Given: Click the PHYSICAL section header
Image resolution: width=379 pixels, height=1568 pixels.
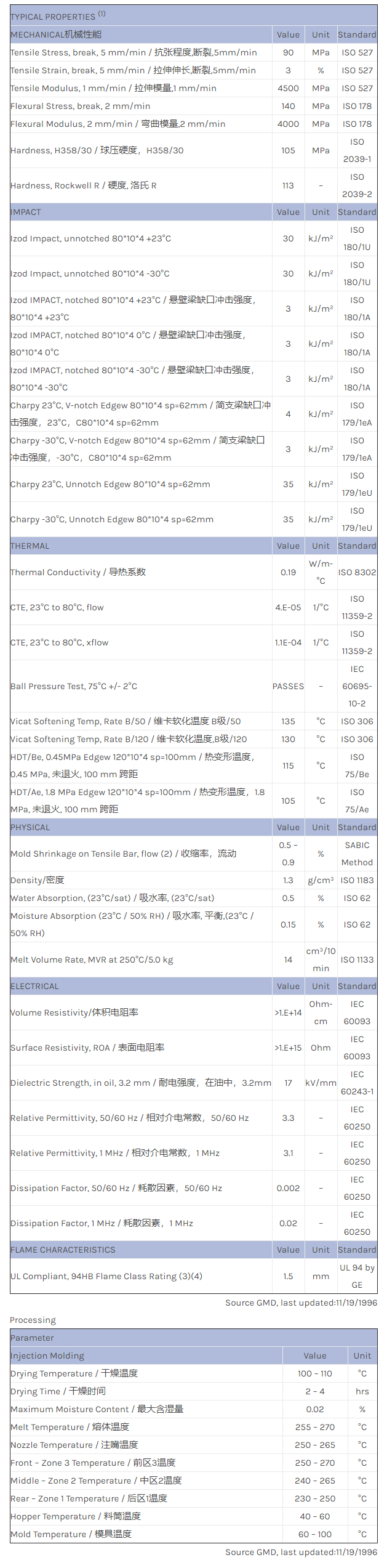Looking at the screenshot, I should click(30, 827).
